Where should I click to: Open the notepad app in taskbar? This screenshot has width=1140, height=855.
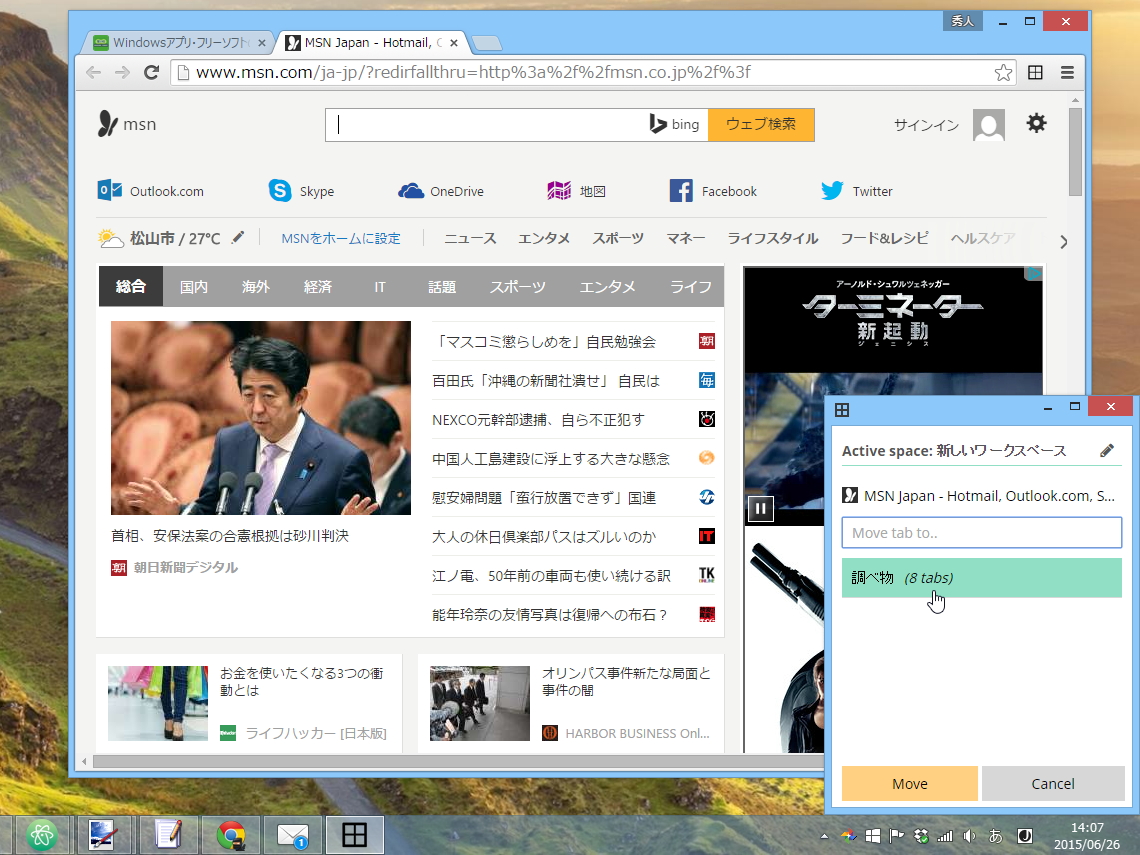(168, 835)
